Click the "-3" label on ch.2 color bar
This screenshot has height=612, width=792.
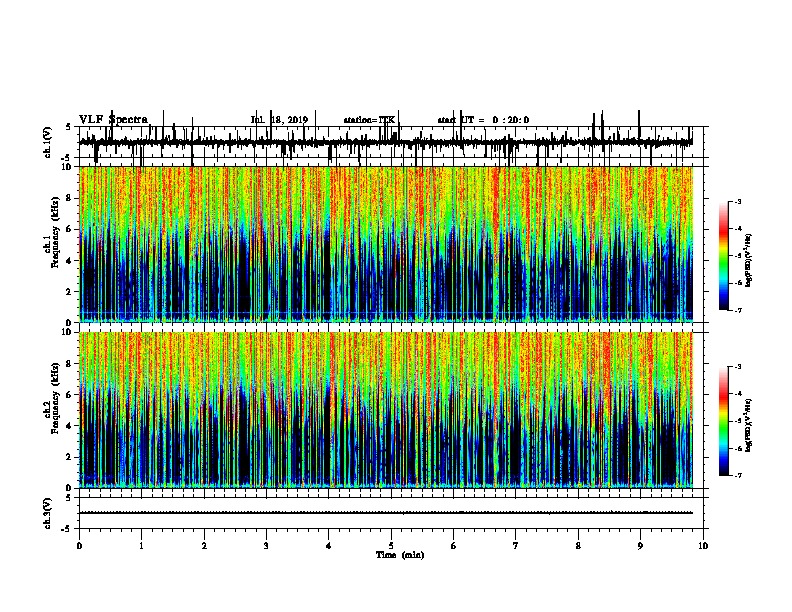click(737, 367)
